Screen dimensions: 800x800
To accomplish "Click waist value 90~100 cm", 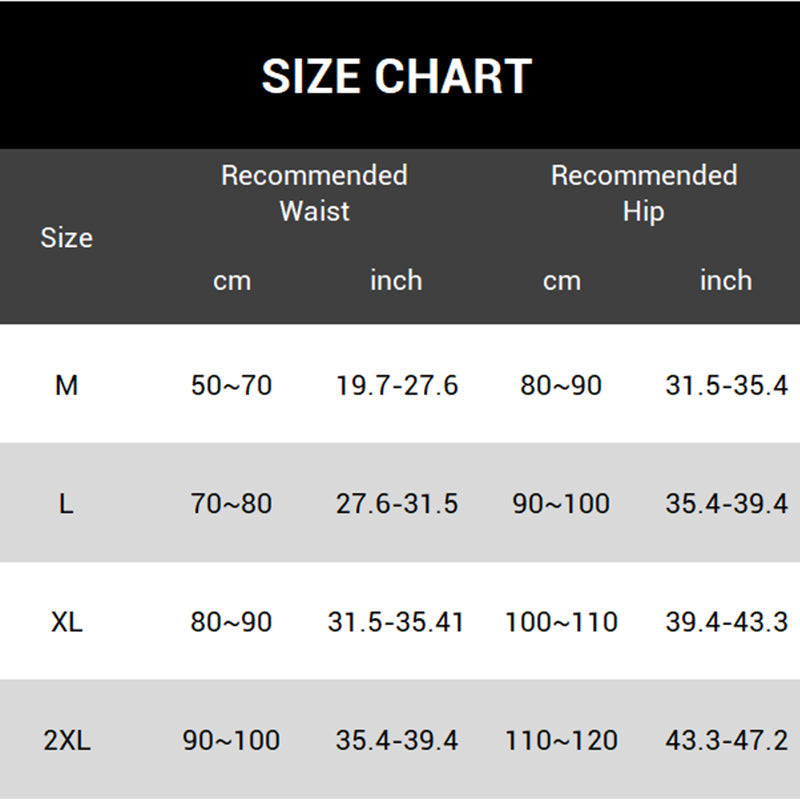I will pyautogui.click(x=231, y=741).
